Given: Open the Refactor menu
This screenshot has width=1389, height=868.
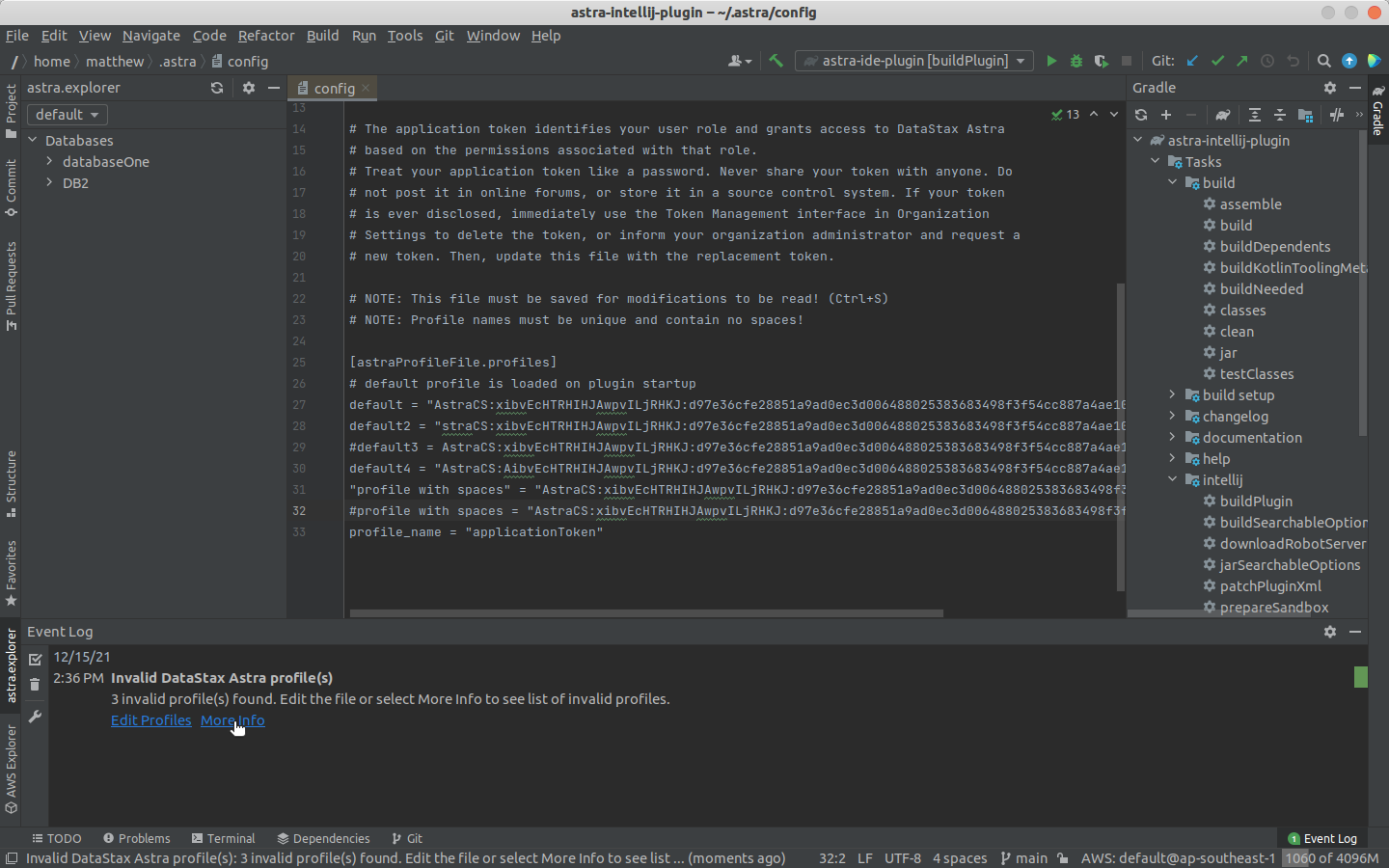Looking at the screenshot, I should (x=266, y=36).
